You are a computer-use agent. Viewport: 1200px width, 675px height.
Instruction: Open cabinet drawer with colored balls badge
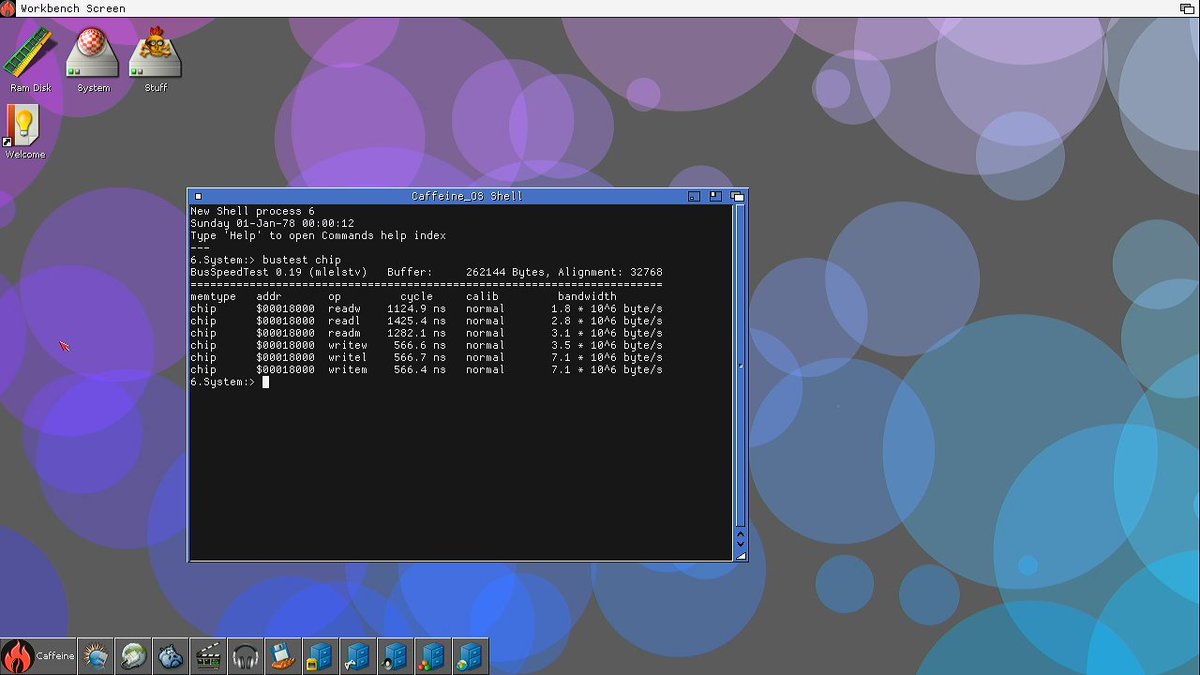point(431,656)
